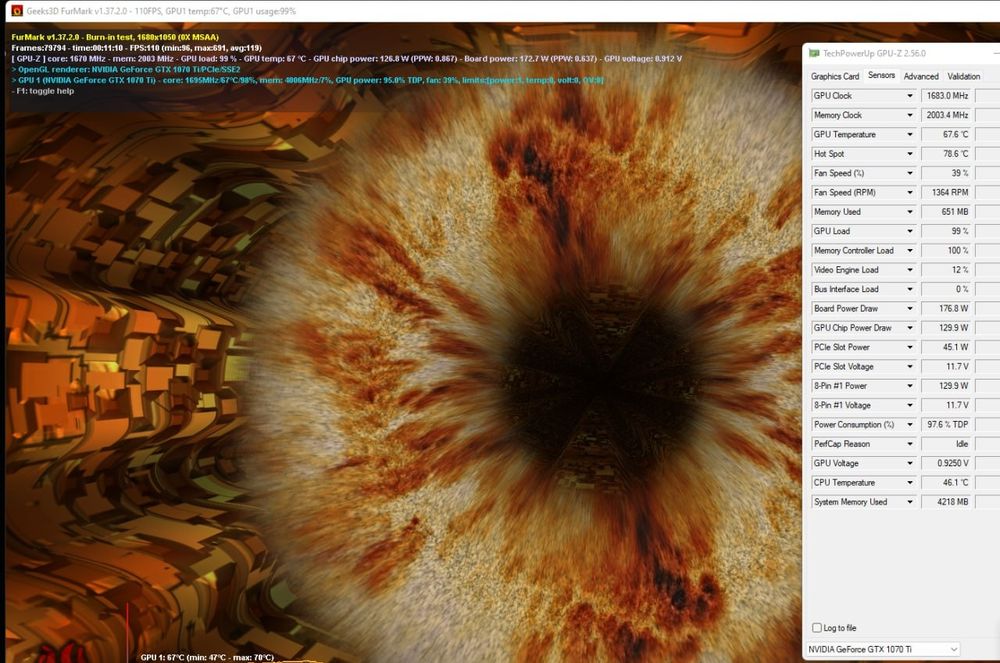Click the GPU-Z logo icon in title bar
Image resolution: width=1000 pixels, height=663 pixels.
814,54
